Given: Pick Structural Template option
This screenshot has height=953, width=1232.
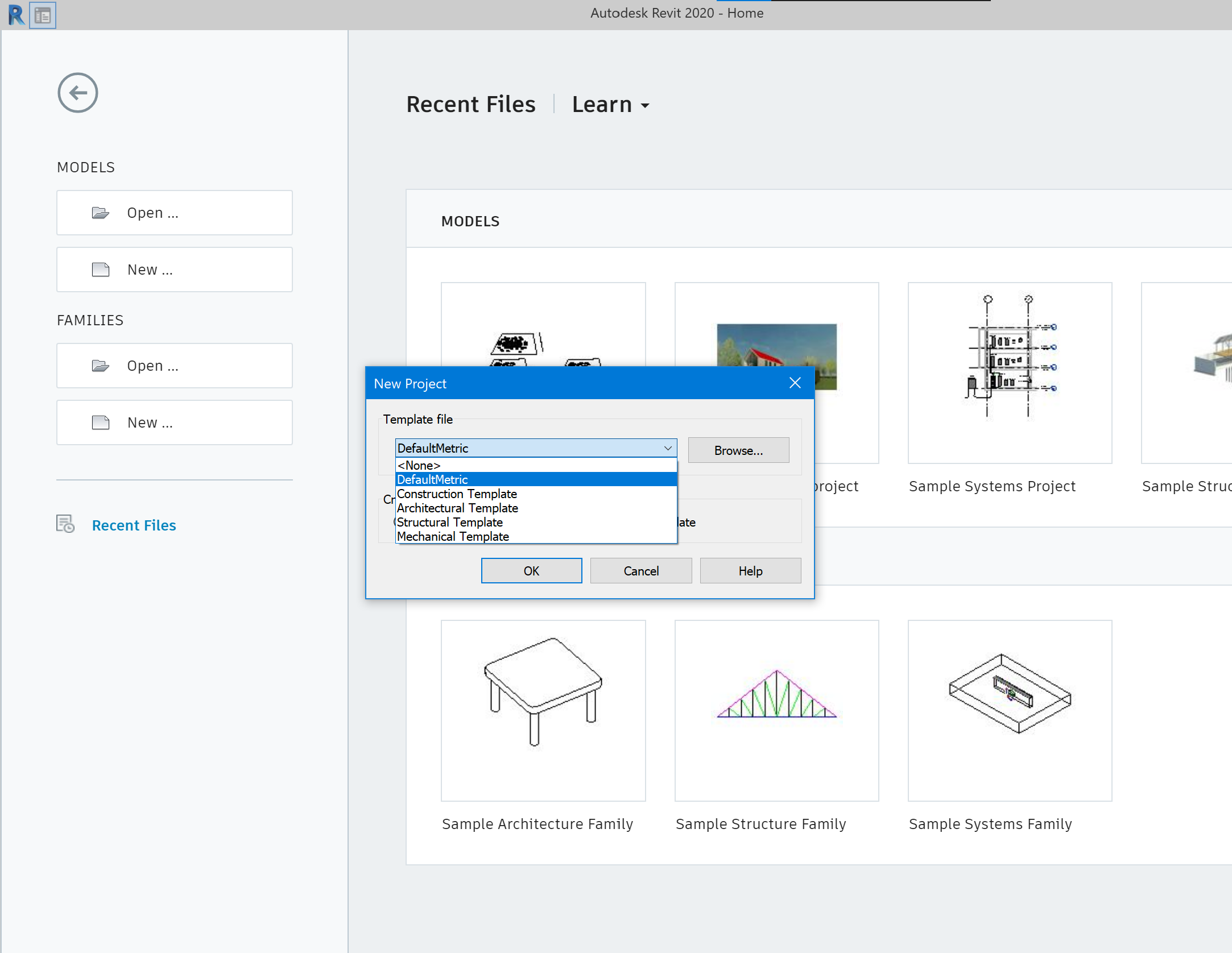Looking at the screenshot, I should click(449, 522).
